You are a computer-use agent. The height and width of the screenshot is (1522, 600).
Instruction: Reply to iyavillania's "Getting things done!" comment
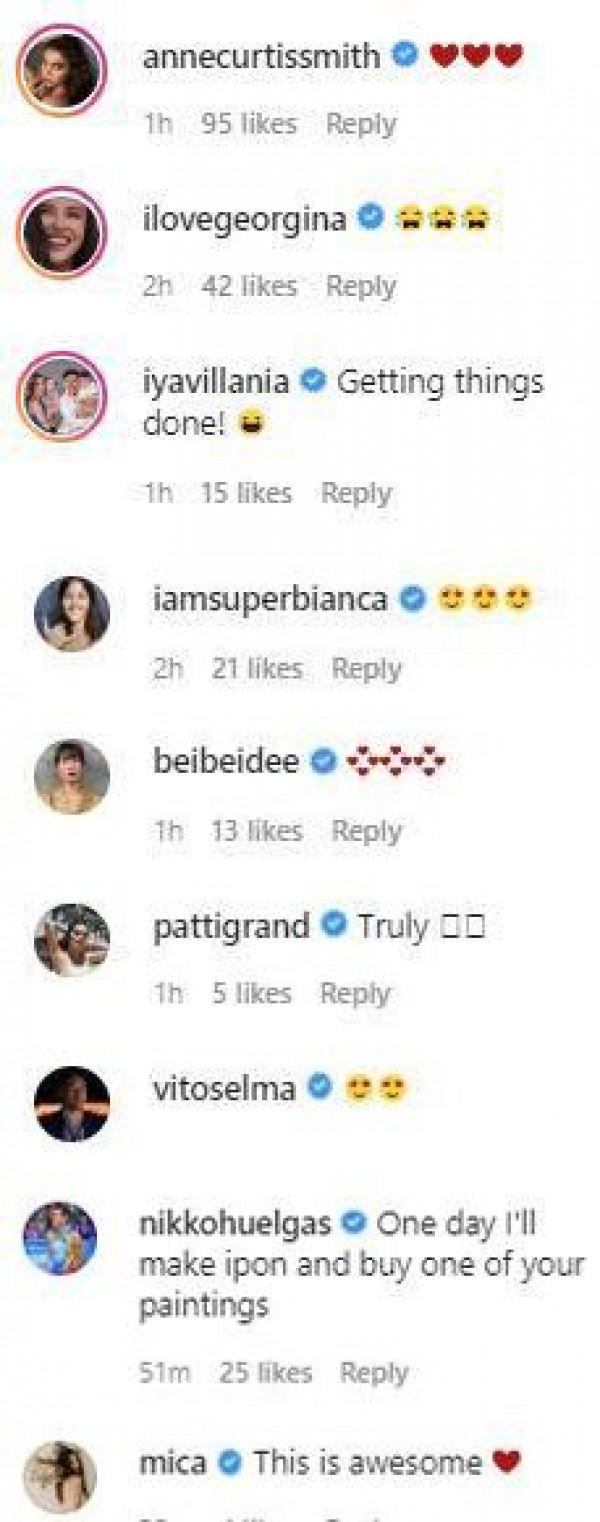pyautogui.click(x=356, y=493)
